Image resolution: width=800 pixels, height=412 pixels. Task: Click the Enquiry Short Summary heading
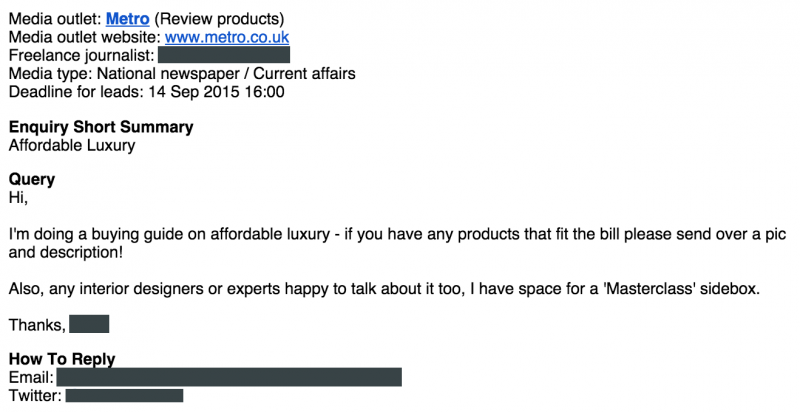[101, 127]
